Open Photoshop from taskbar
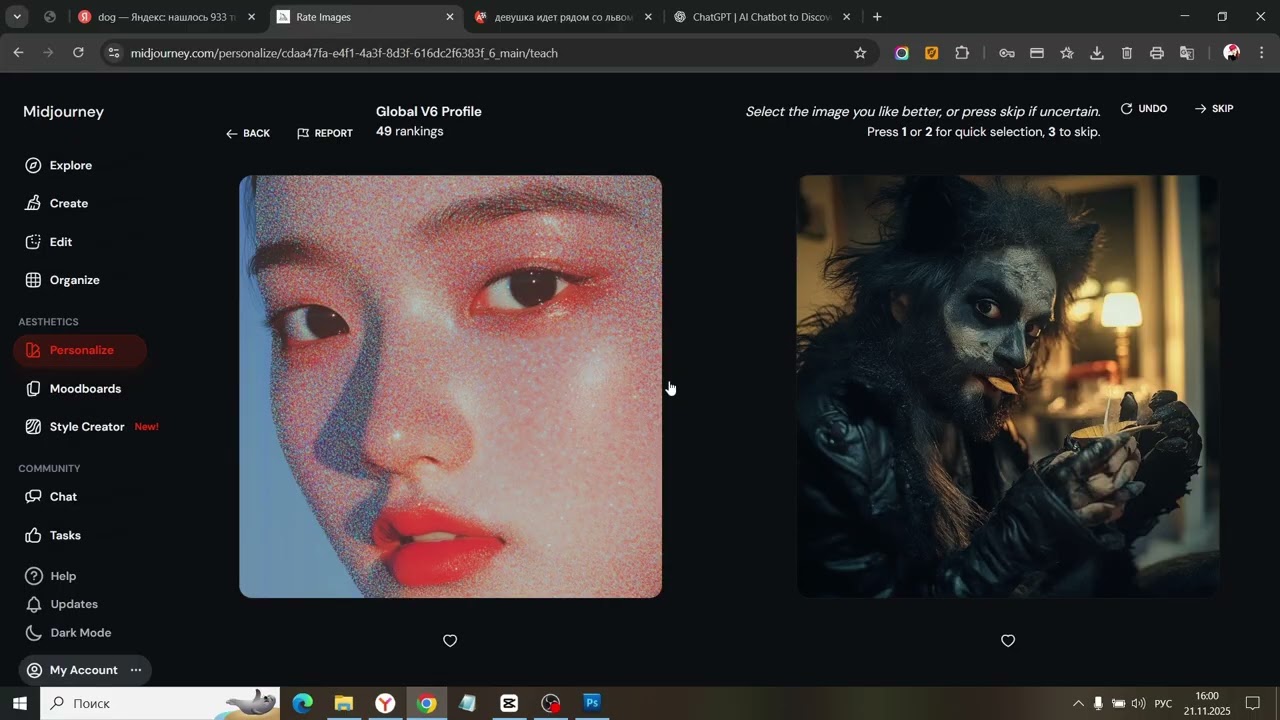The height and width of the screenshot is (720, 1280). point(592,703)
